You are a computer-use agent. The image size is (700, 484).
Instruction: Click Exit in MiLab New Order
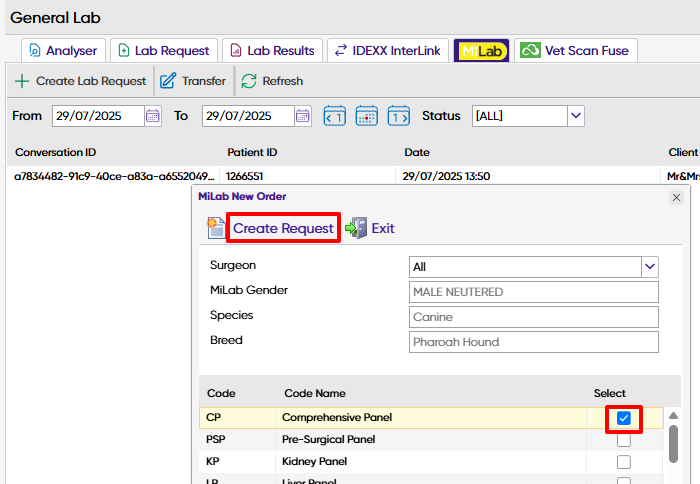[x=383, y=228]
